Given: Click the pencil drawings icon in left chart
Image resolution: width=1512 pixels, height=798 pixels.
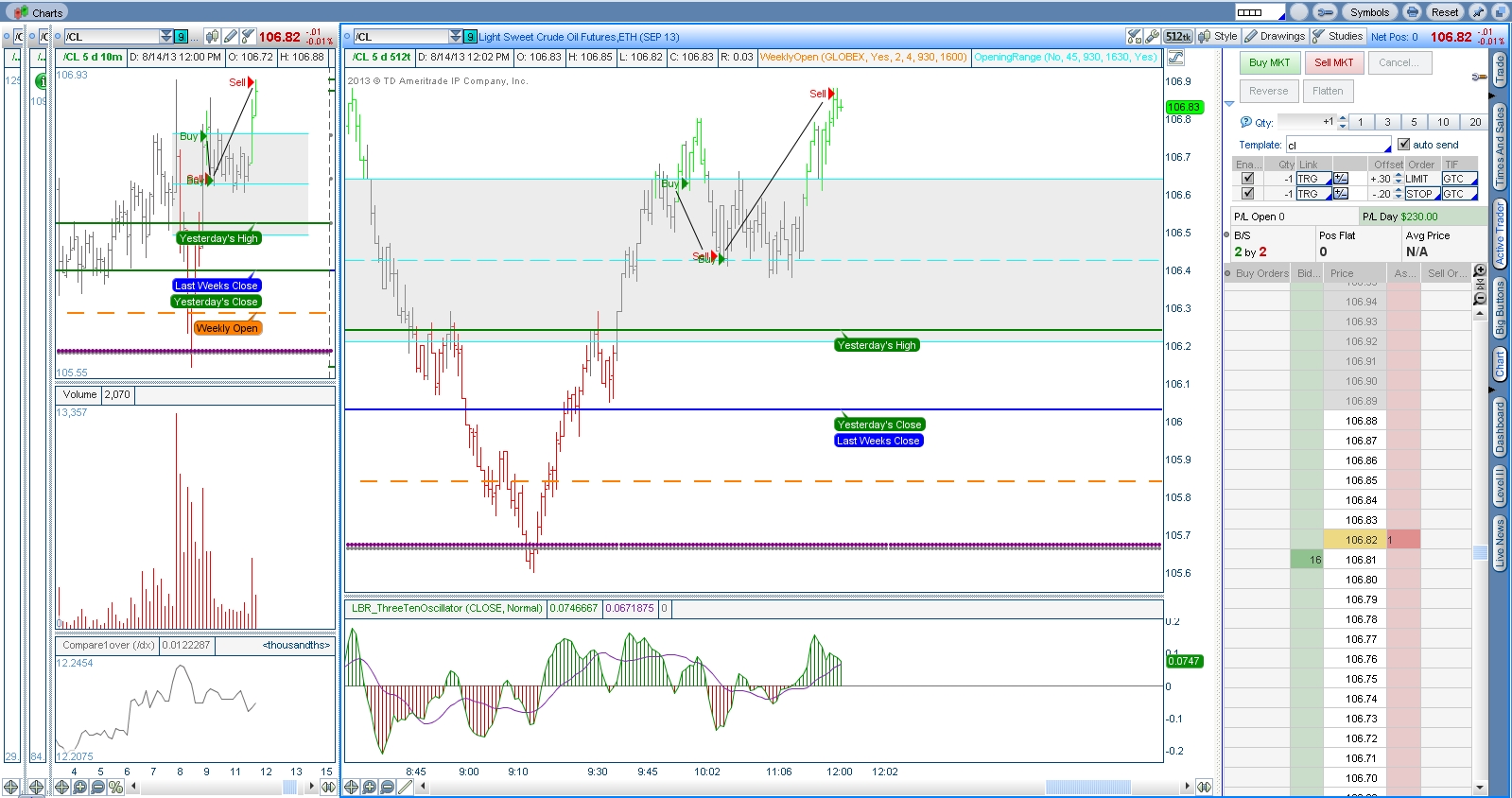Looking at the screenshot, I should 231,37.
